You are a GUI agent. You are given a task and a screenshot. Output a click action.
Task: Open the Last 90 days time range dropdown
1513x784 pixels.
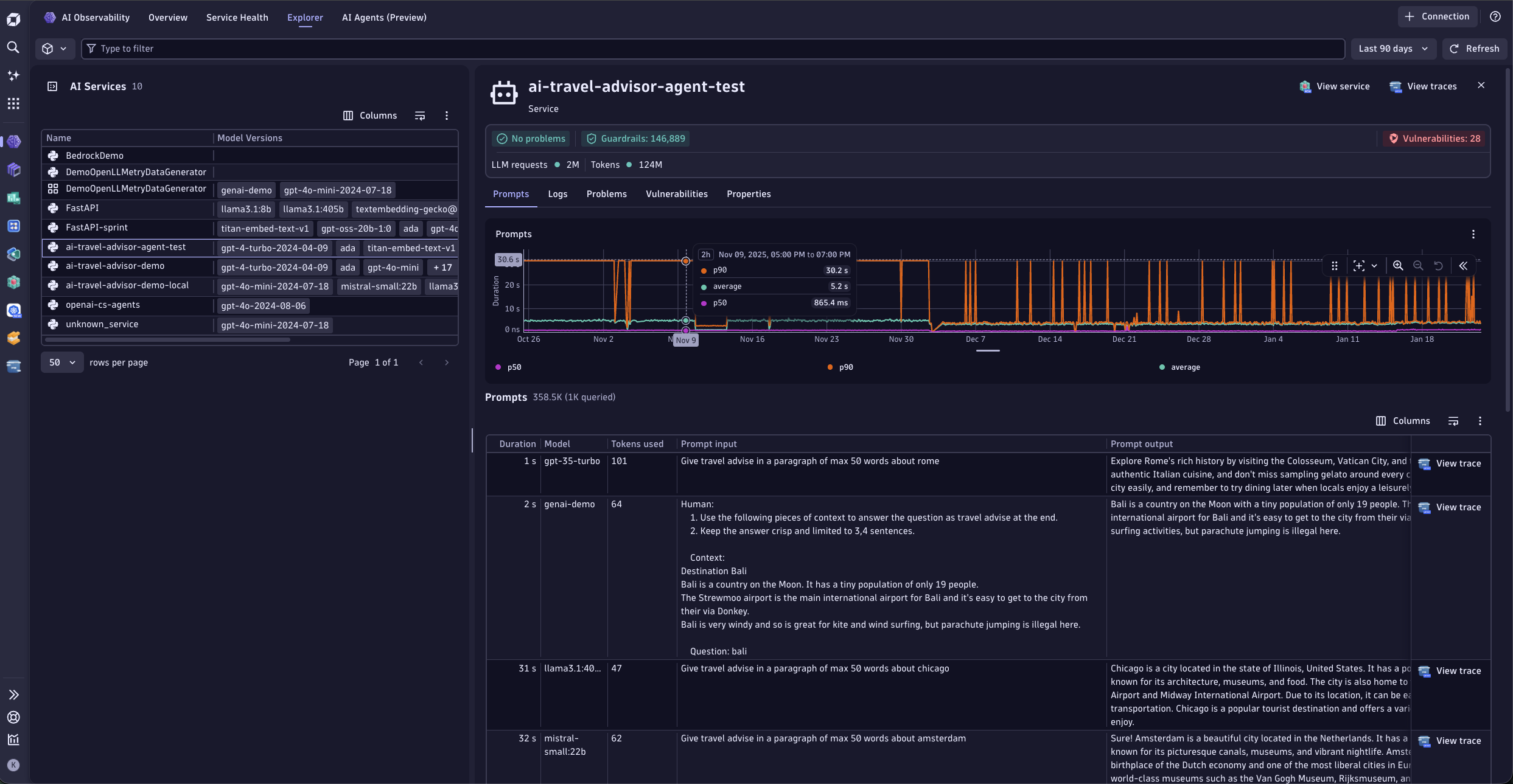1394,49
